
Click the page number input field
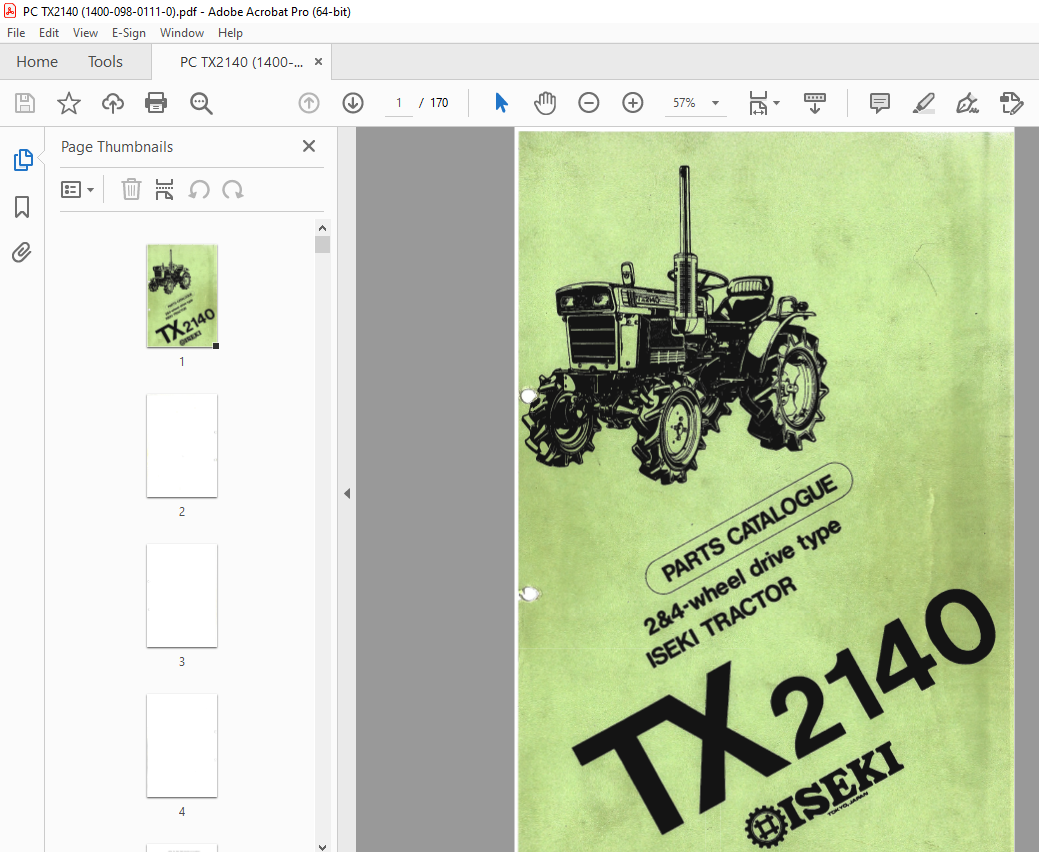[399, 103]
